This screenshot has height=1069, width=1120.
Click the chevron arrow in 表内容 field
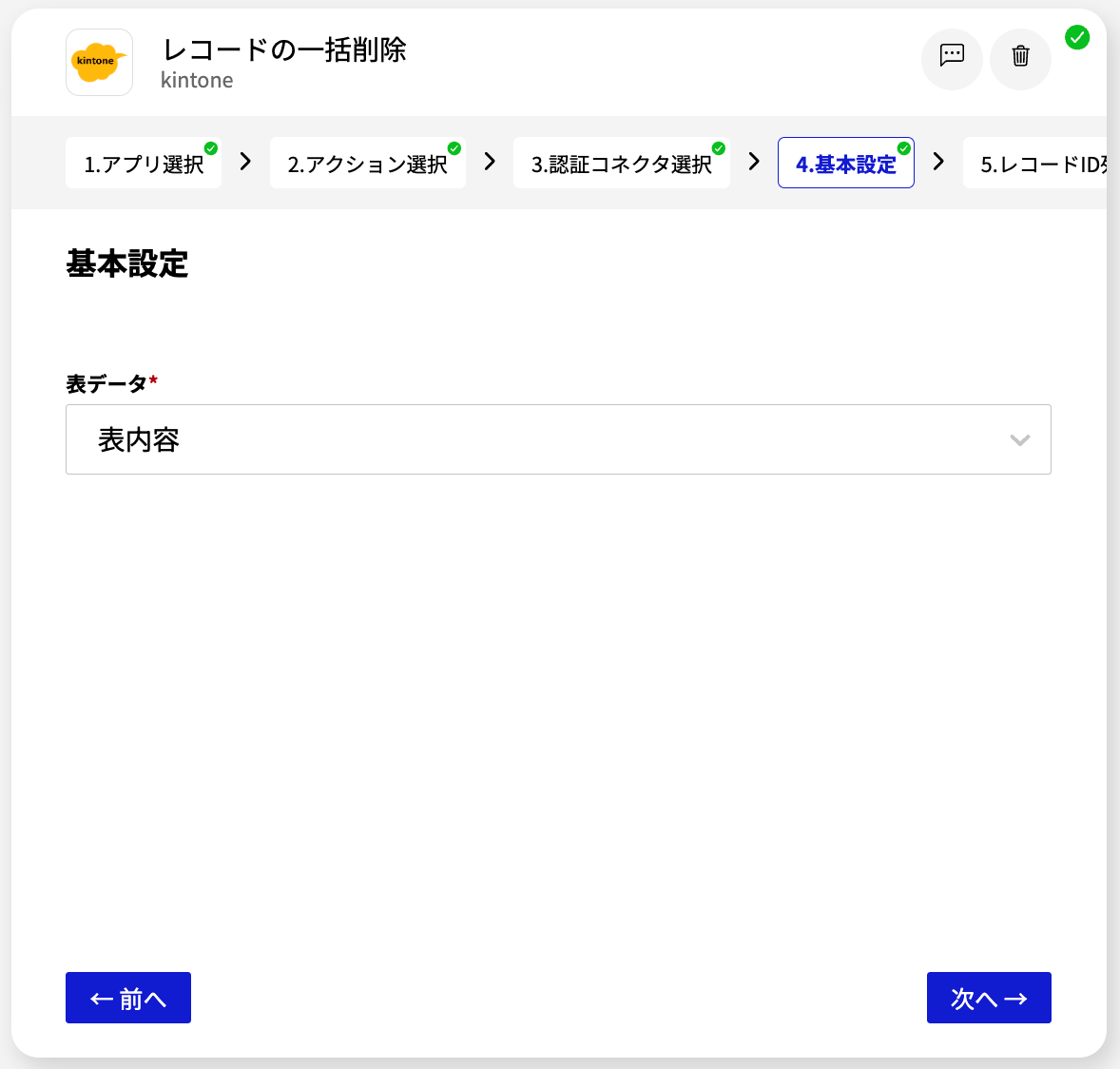tap(1019, 440)
